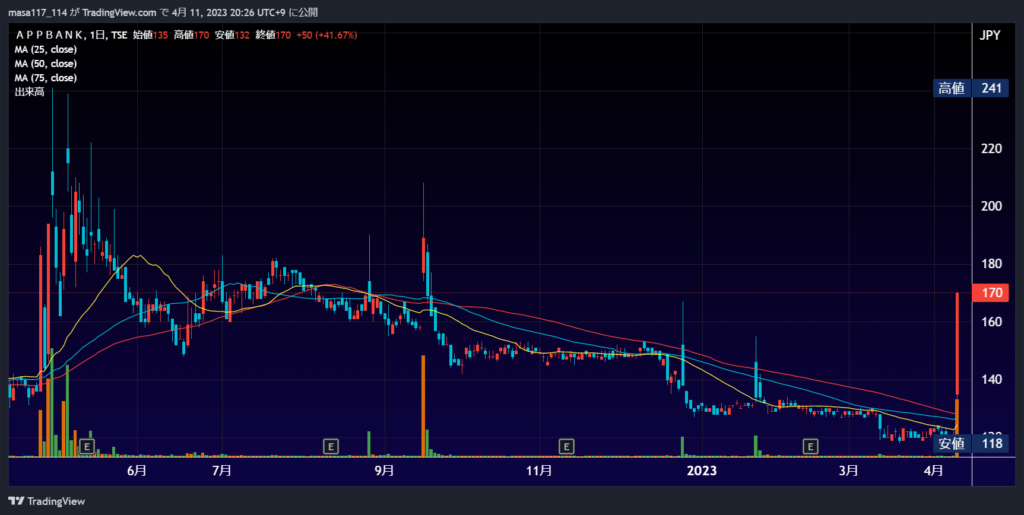This screenshot has height=515, width=1024.
Task: Click the 安値 118 price label
Action: tap(970, 445)
